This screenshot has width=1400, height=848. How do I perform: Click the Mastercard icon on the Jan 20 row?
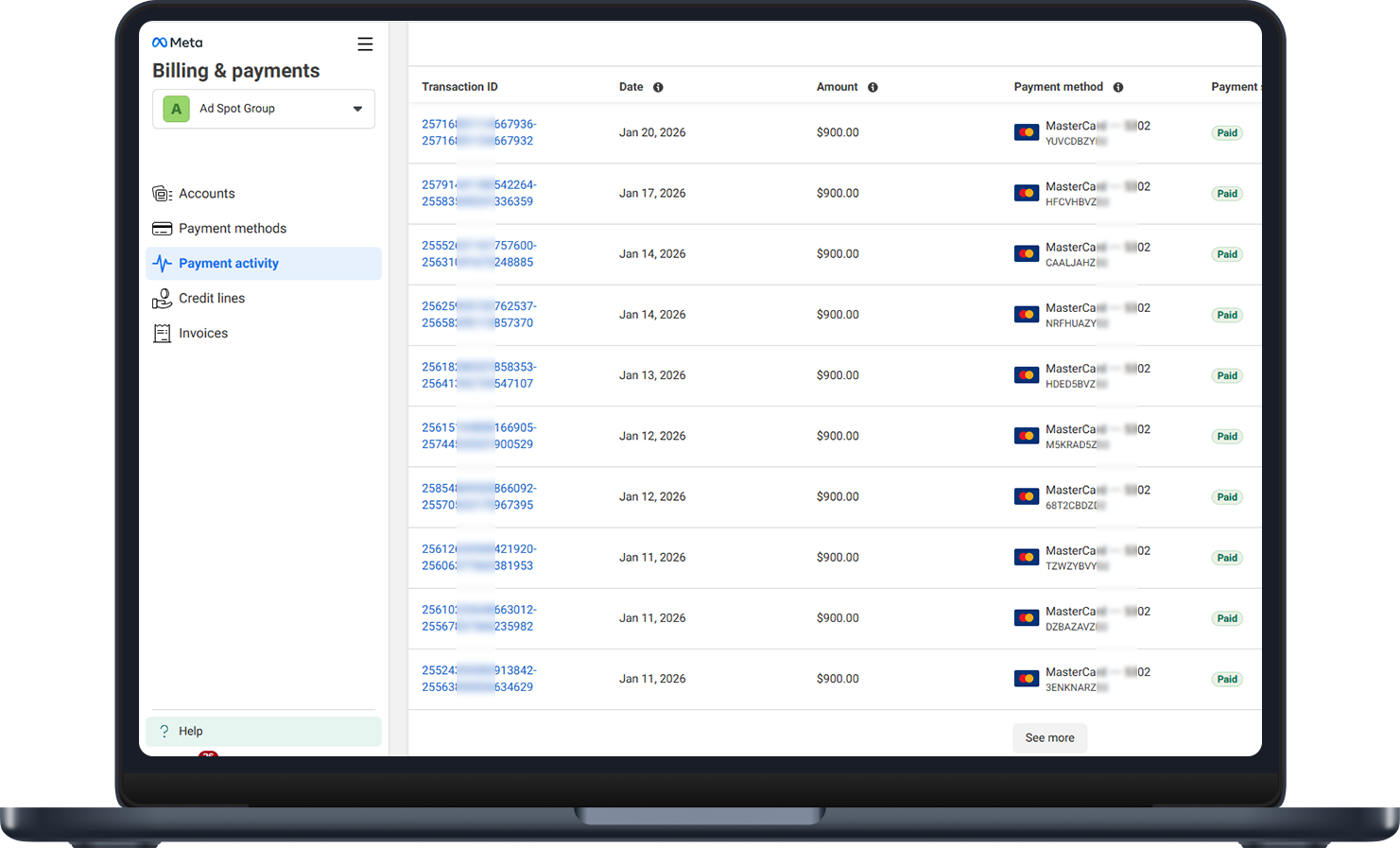[1026, 132]
